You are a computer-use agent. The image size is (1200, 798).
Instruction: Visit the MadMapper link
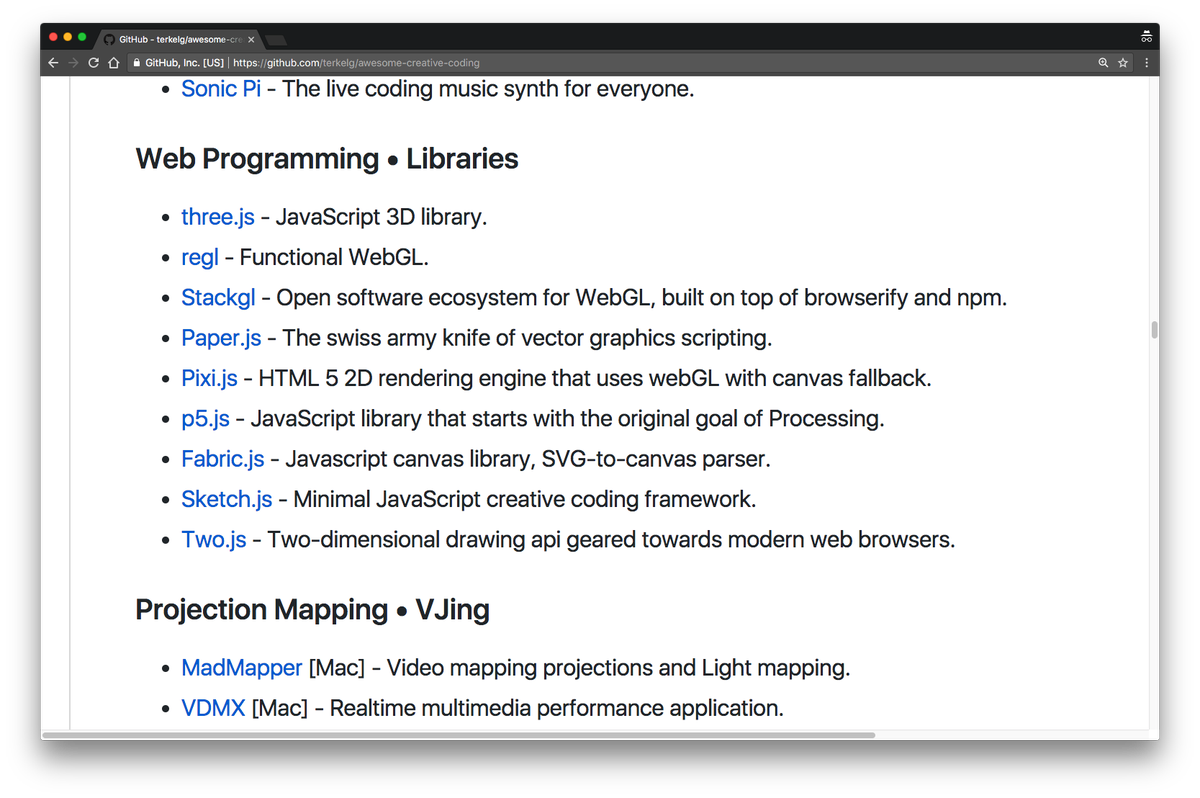(x=242, y=668)
